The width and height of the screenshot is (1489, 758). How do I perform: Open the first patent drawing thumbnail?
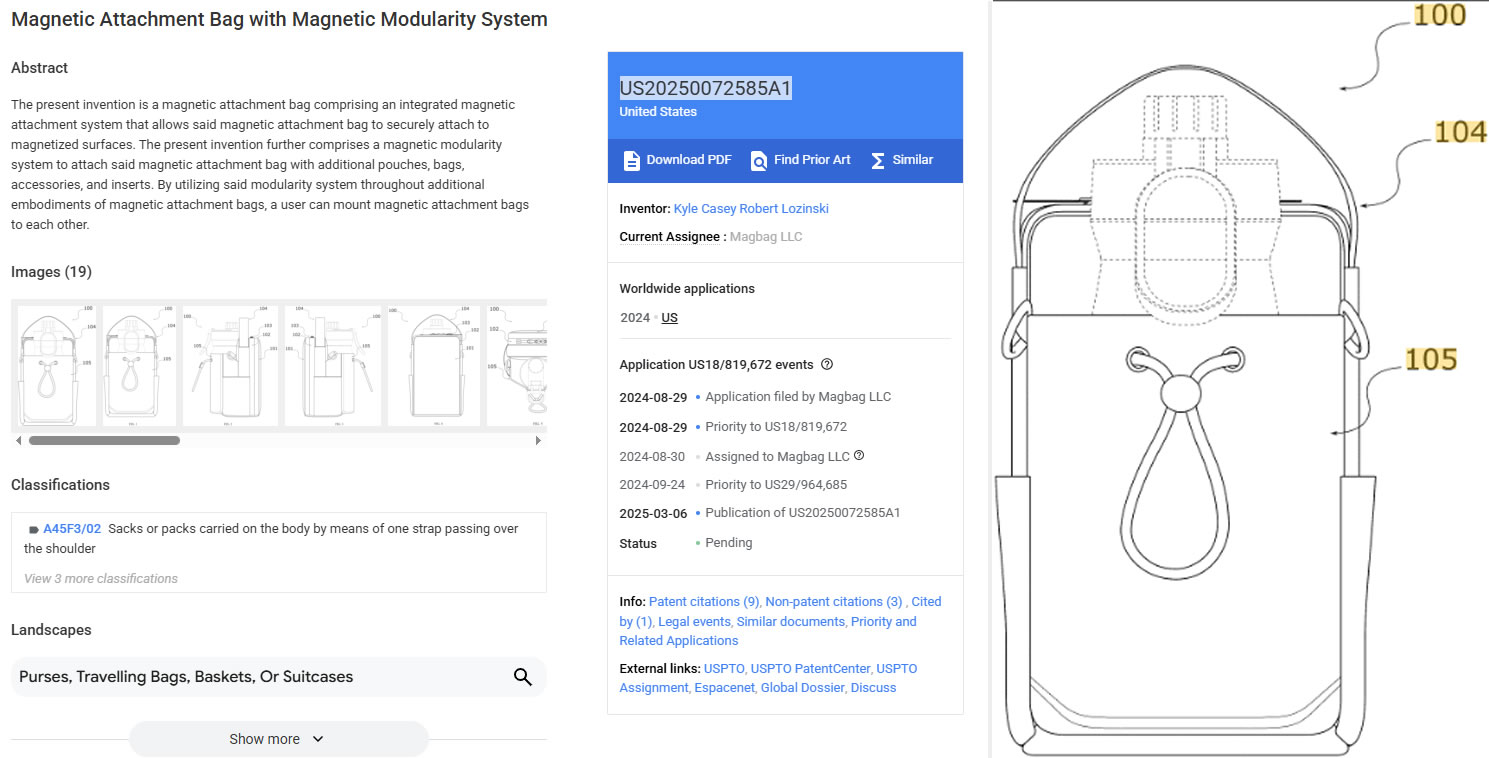pyautogui.click(x=57, y=366)
